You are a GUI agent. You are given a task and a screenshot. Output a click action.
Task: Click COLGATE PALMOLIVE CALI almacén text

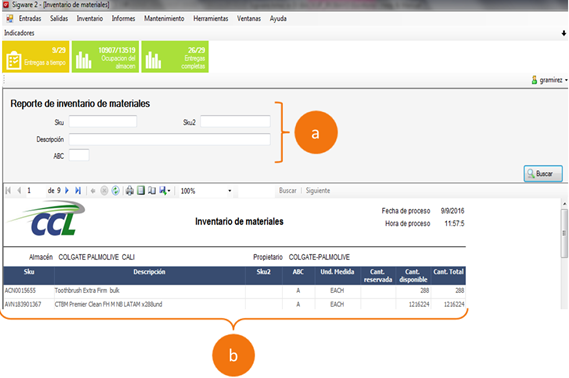[x=97, y=257]
